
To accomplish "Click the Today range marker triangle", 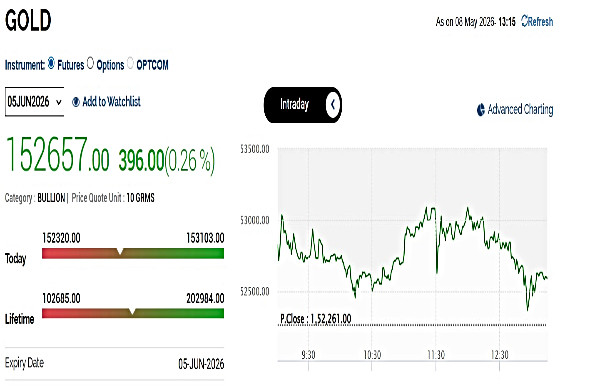I will pos(120,251).
